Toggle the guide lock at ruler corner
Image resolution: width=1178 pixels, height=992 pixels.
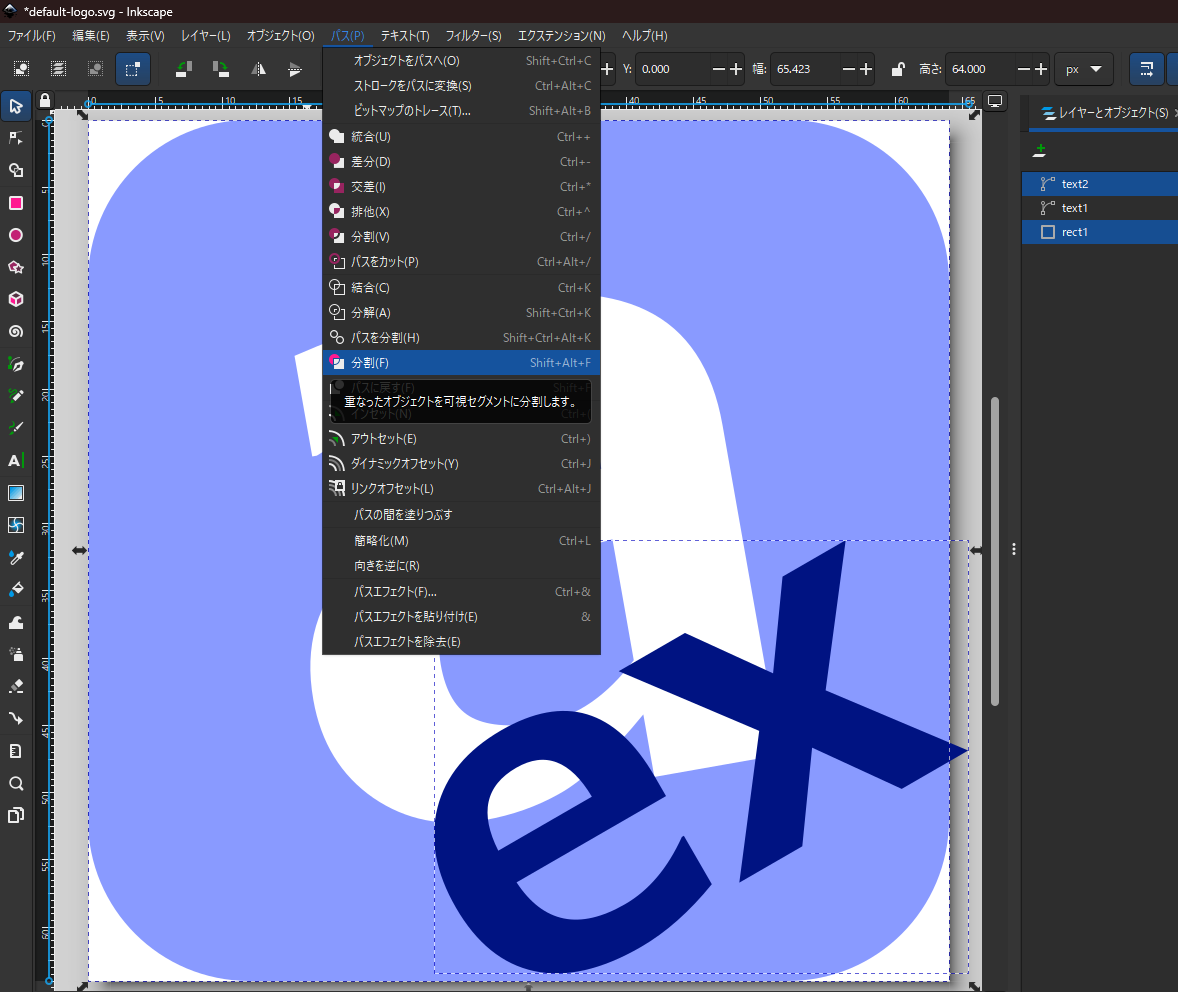point(44,101)
